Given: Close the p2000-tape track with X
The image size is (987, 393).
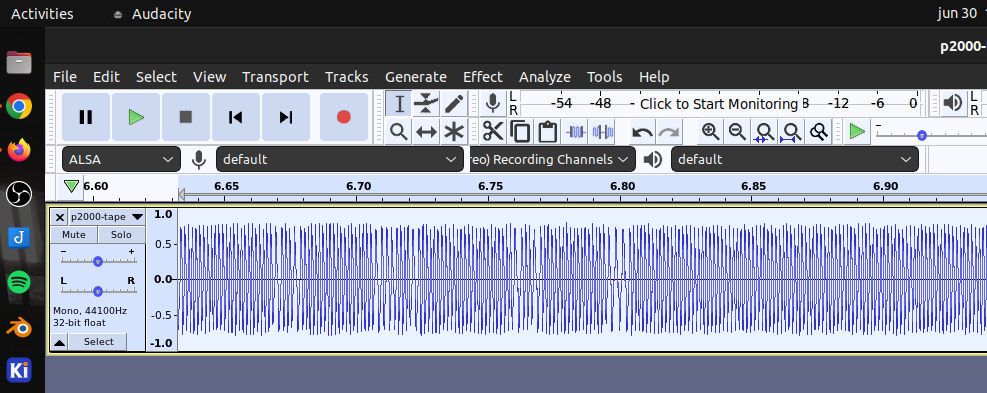Looking at the screenshot, I should [x=60, y=217].
